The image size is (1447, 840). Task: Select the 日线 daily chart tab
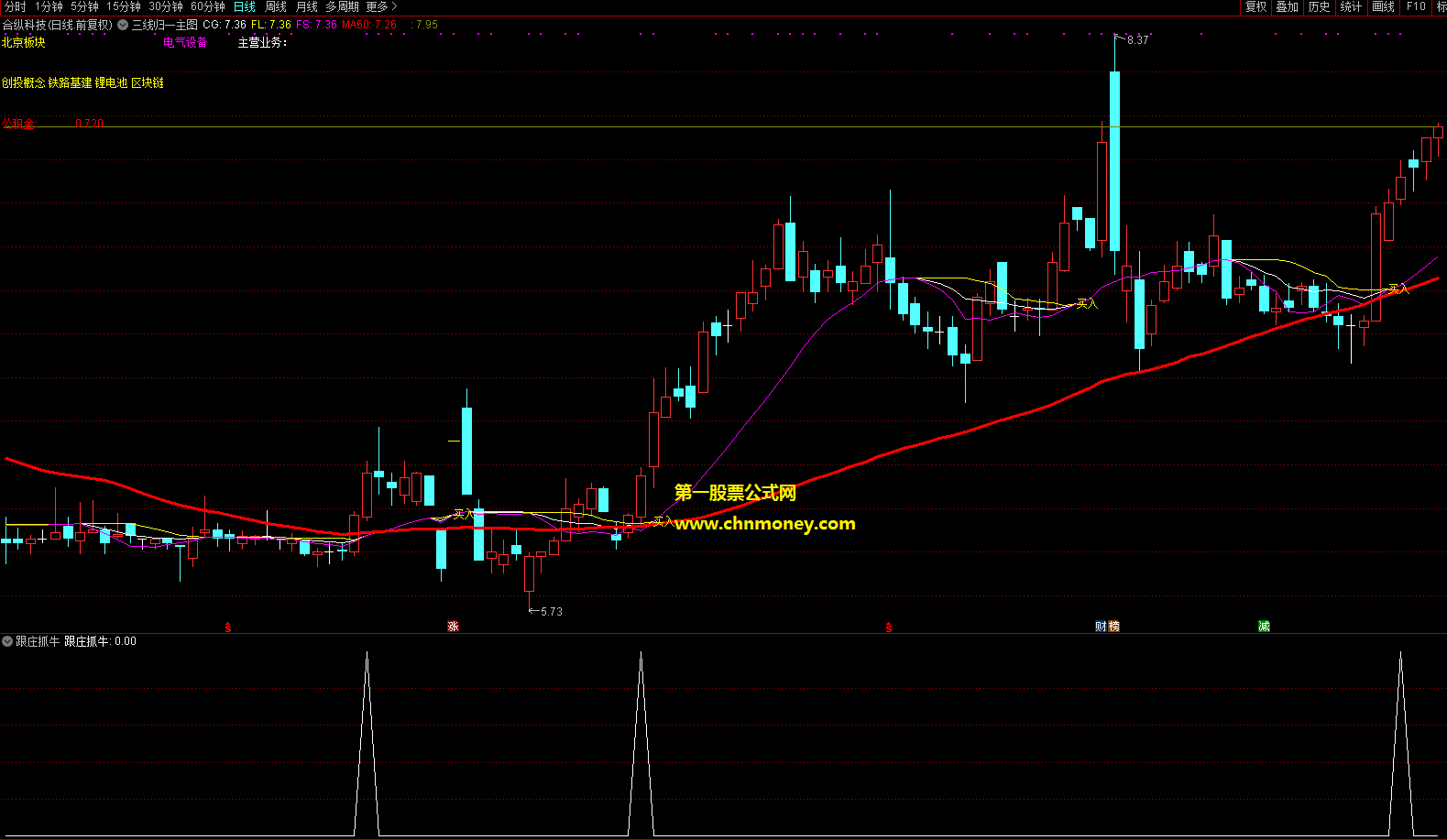[x=245, y=6]
